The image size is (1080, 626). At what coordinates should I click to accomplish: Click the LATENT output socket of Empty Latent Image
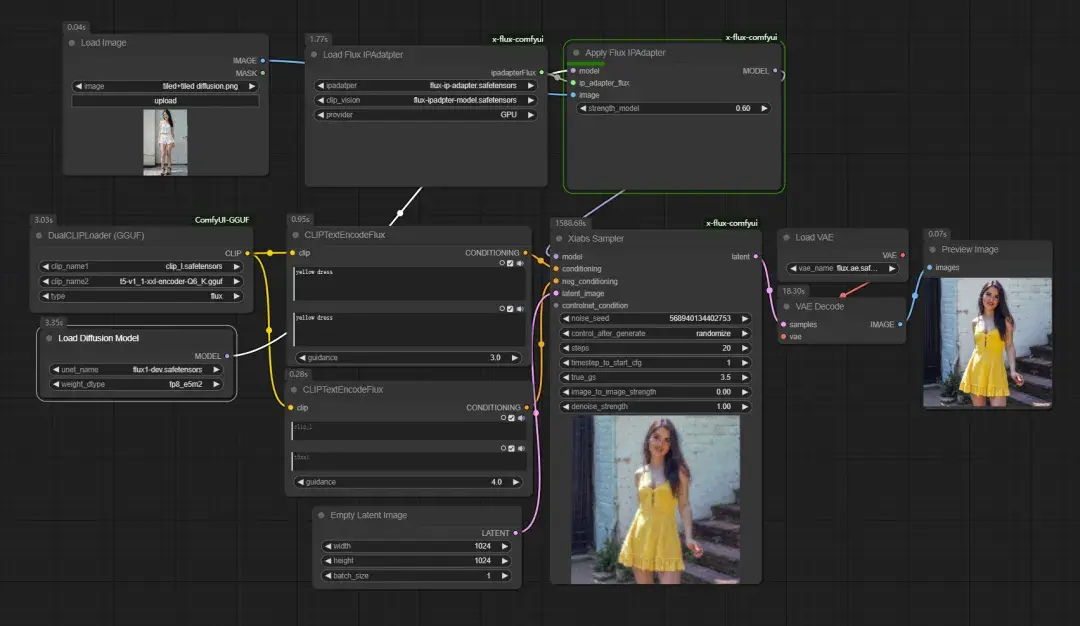tap(516, 533)
